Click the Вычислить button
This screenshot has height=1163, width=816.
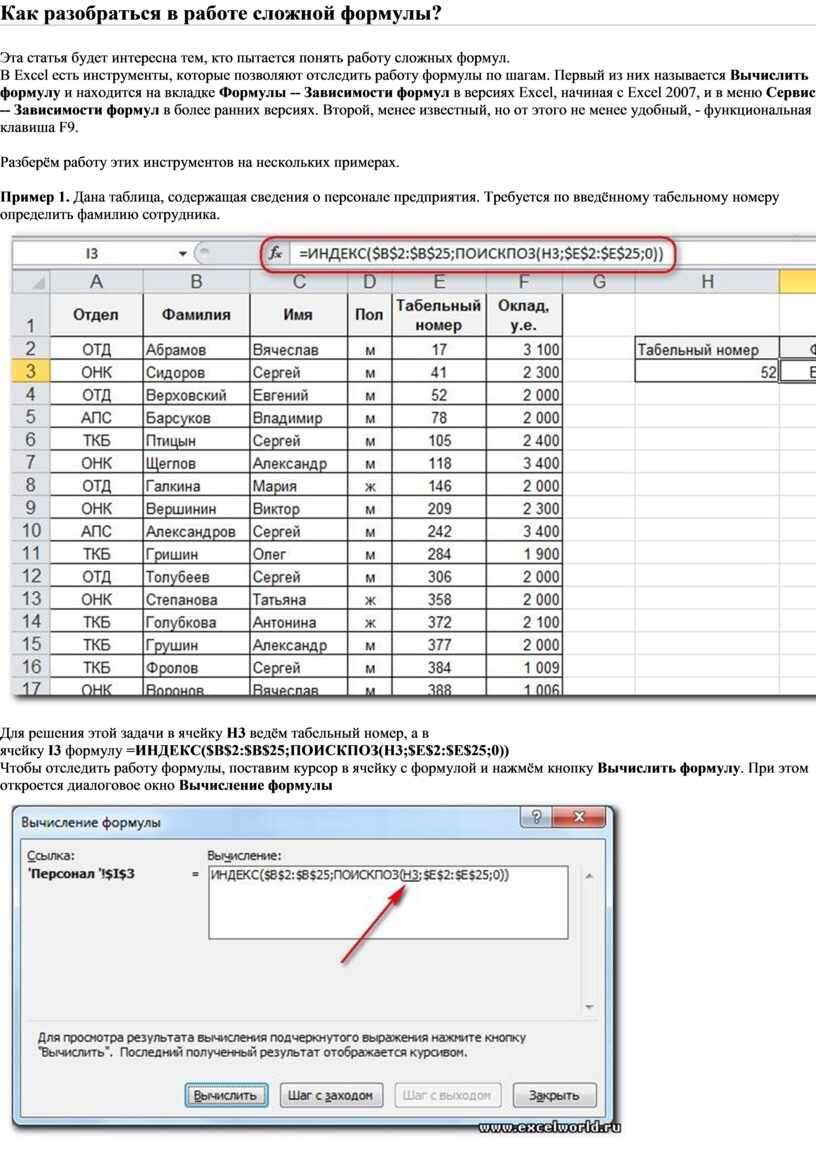[x=226, y=1096]
